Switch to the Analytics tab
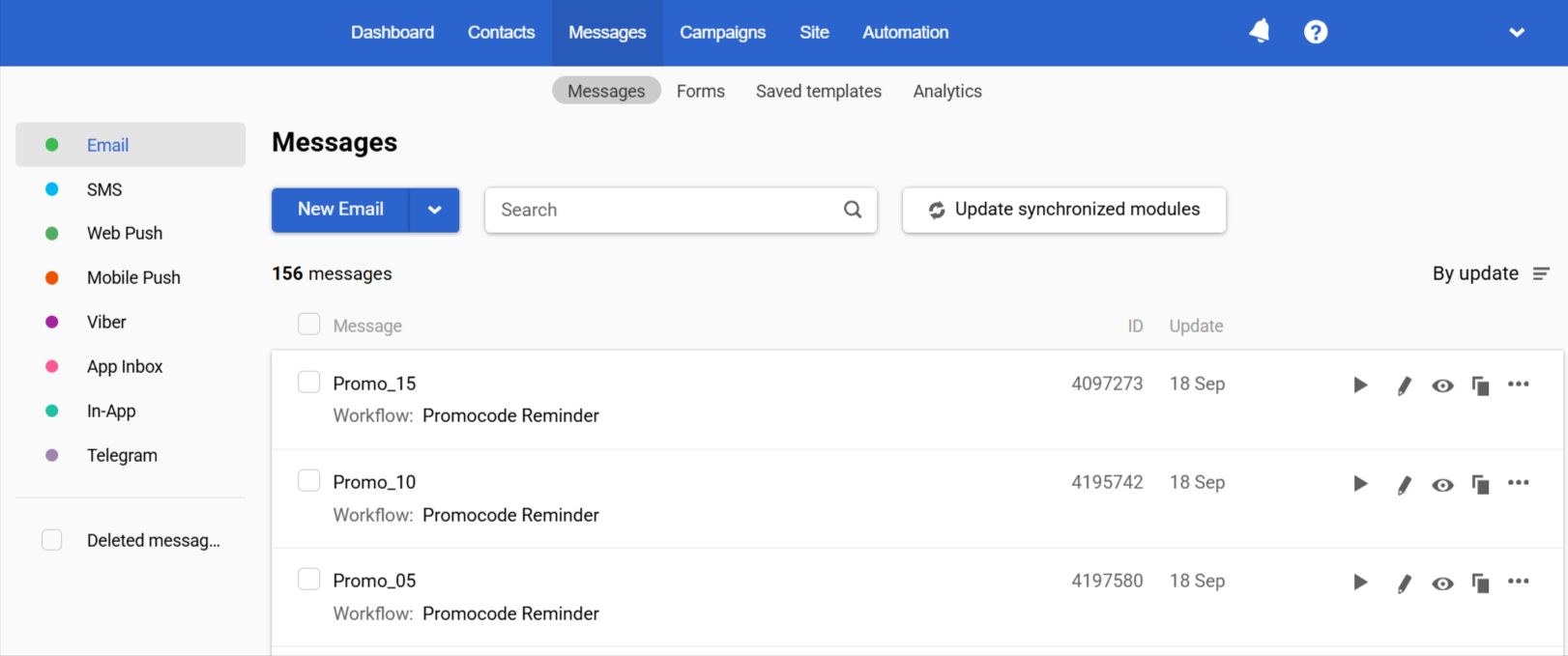 tap(947, 91)
